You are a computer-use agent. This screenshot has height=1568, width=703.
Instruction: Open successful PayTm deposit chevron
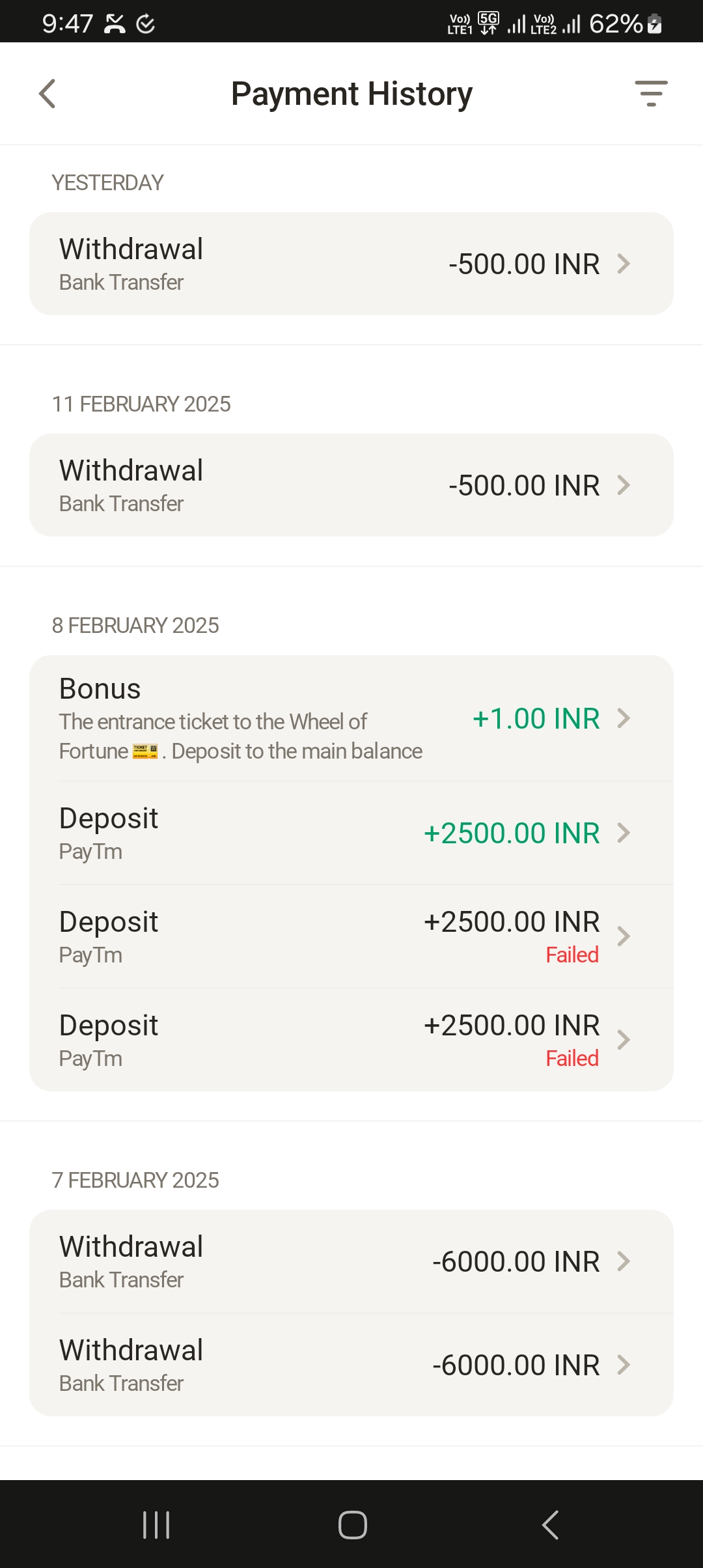(624, 833)
